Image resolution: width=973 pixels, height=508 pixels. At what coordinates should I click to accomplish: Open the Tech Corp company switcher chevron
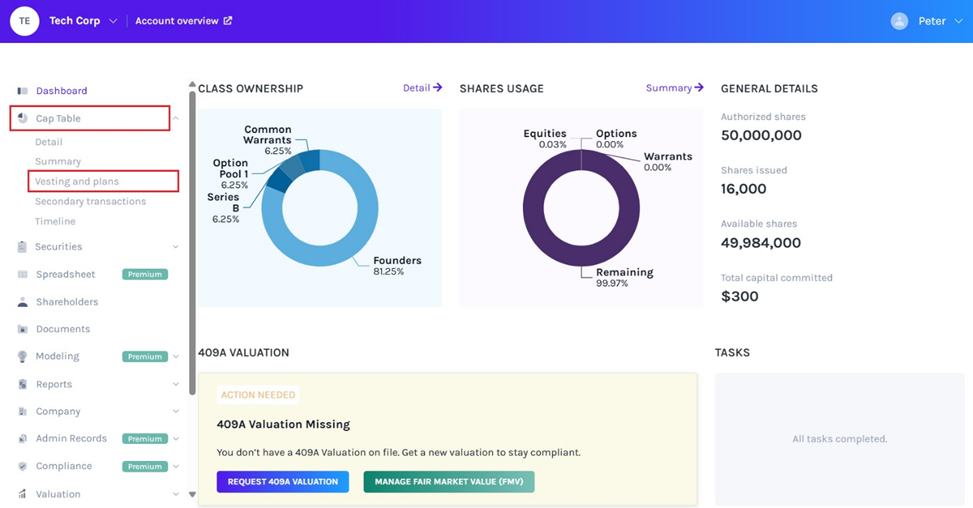[113, 21]
